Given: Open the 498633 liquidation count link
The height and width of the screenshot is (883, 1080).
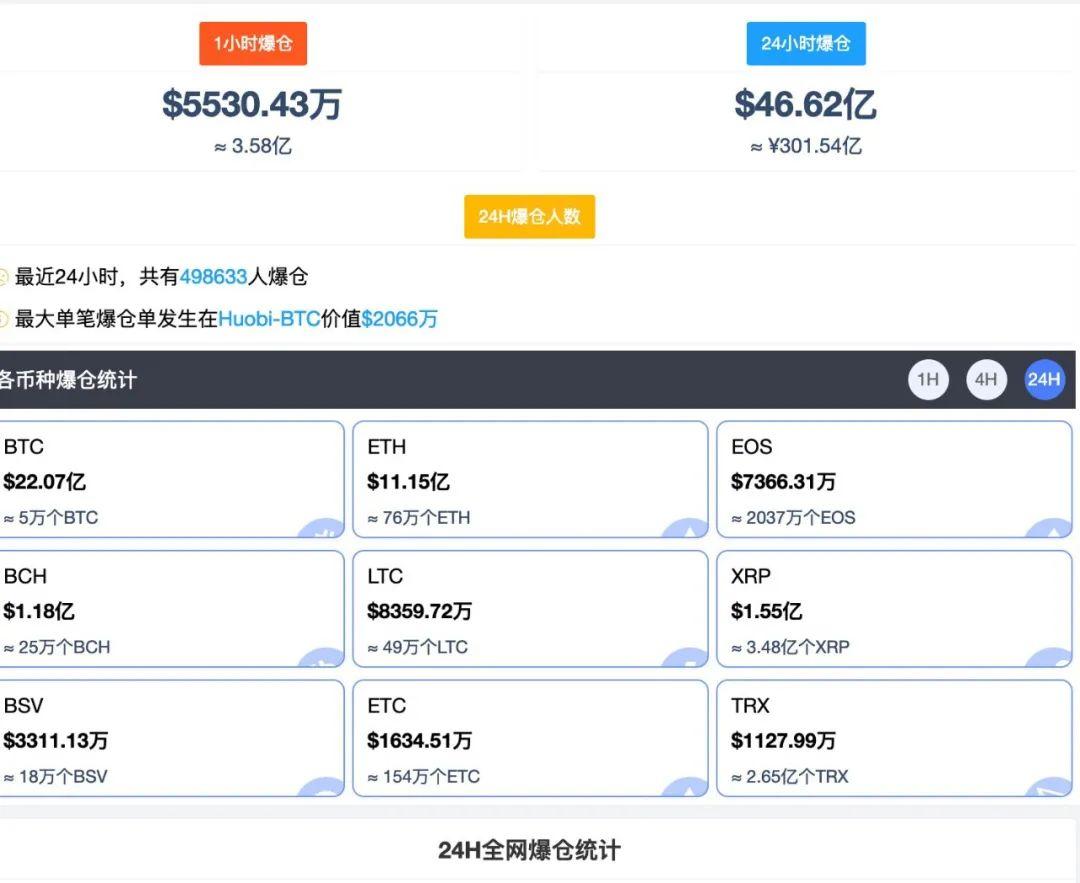Looking at the screenshot, I should point(214,277).
